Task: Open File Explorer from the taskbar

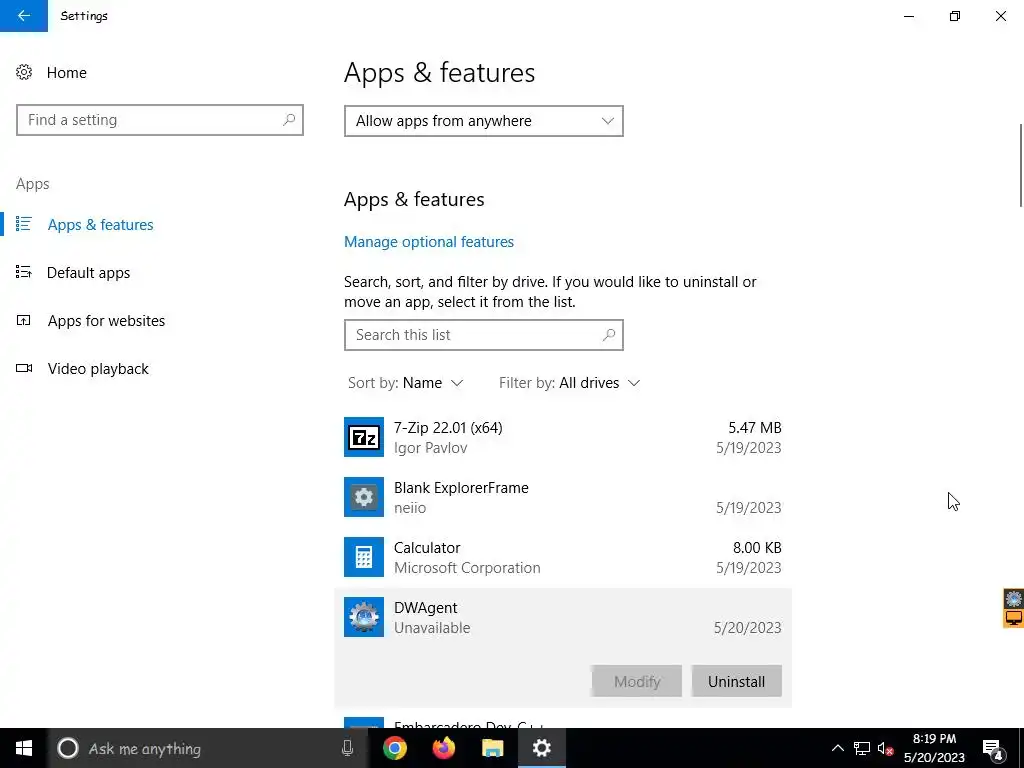Action: coord(493,748)
